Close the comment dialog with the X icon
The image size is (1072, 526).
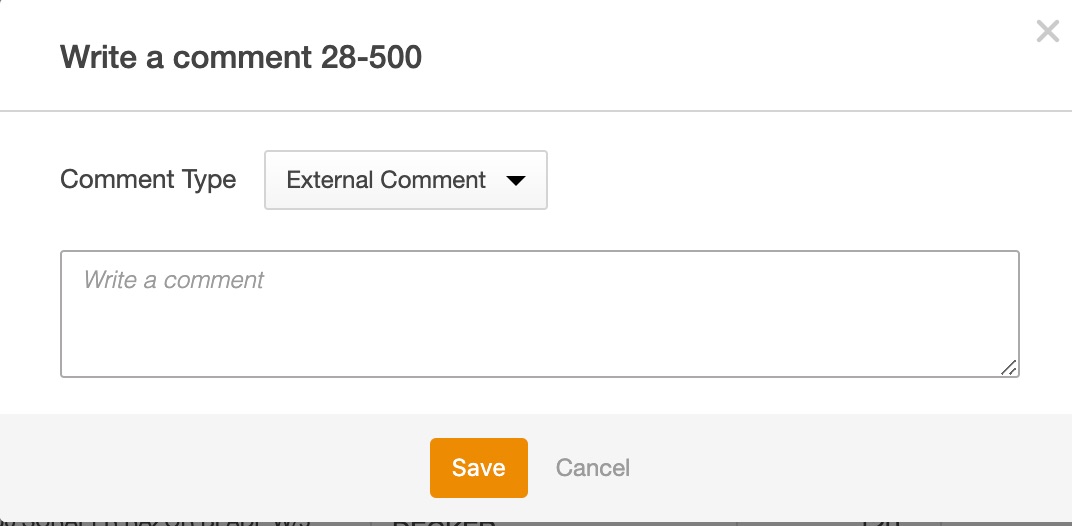(1047, 32)
